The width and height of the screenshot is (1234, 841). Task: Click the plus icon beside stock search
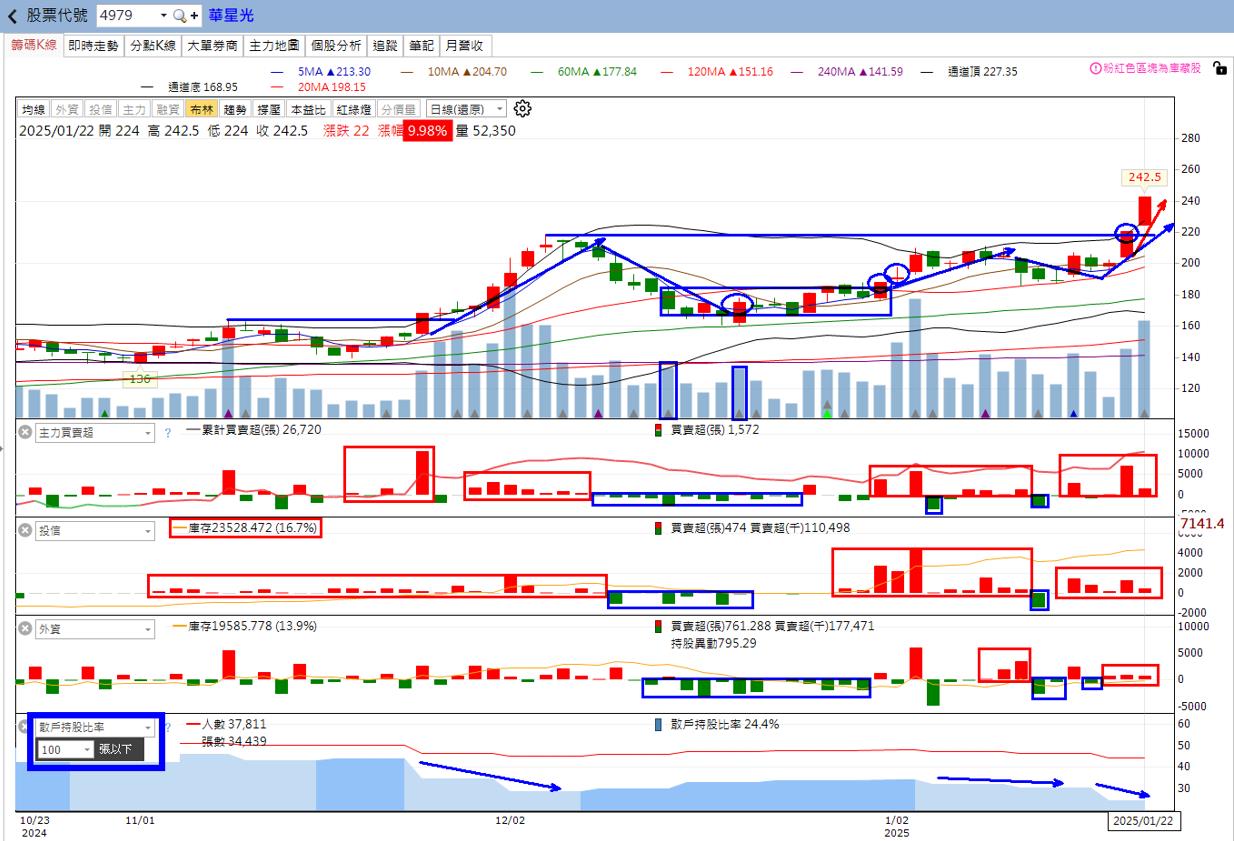tap(194, 16)
